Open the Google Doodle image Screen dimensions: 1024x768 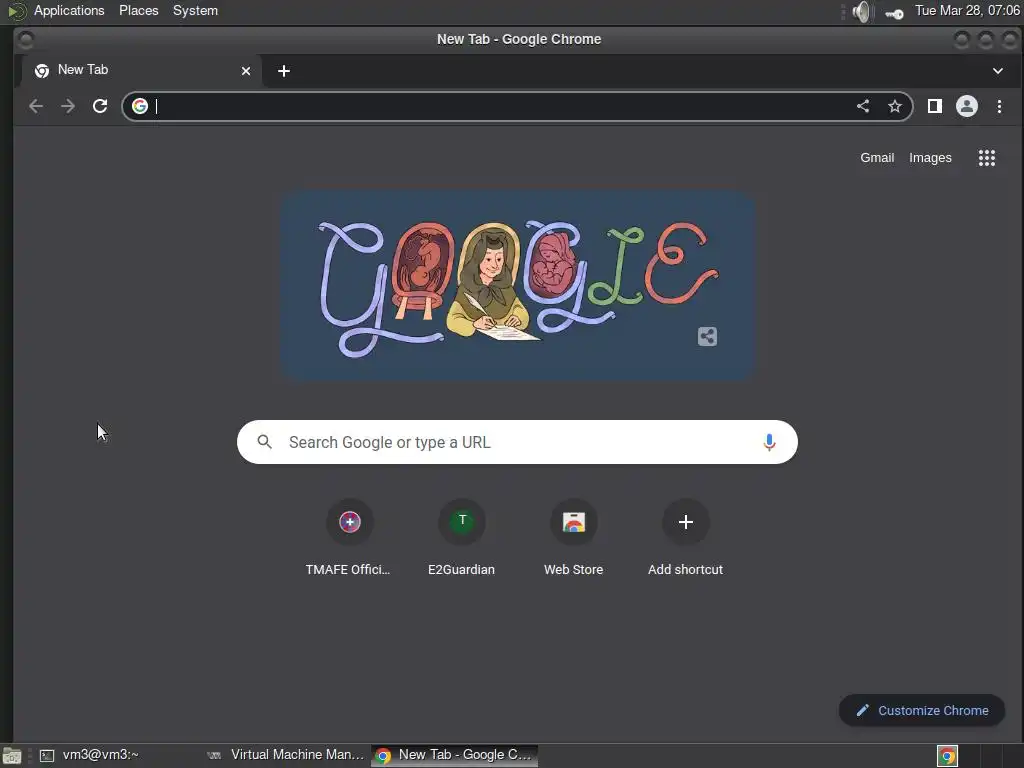point(518,285)
